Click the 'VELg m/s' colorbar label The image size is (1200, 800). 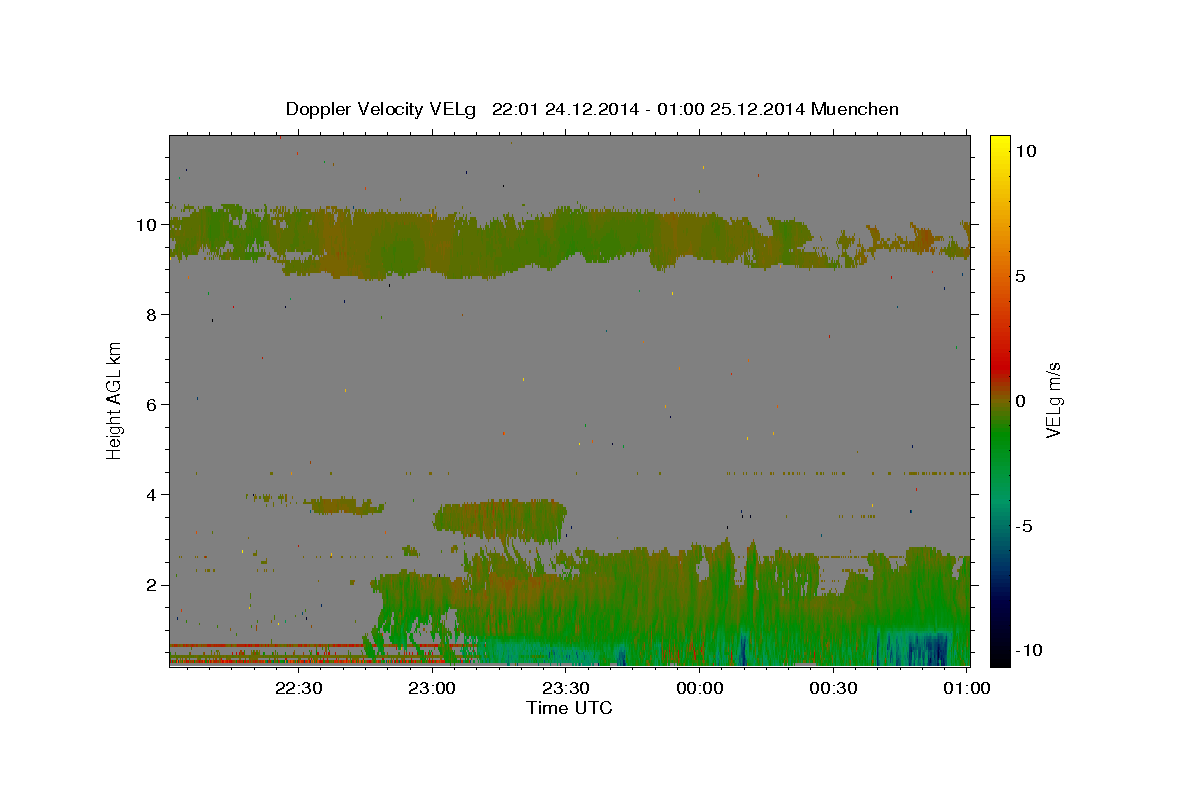pos(1053,399)
